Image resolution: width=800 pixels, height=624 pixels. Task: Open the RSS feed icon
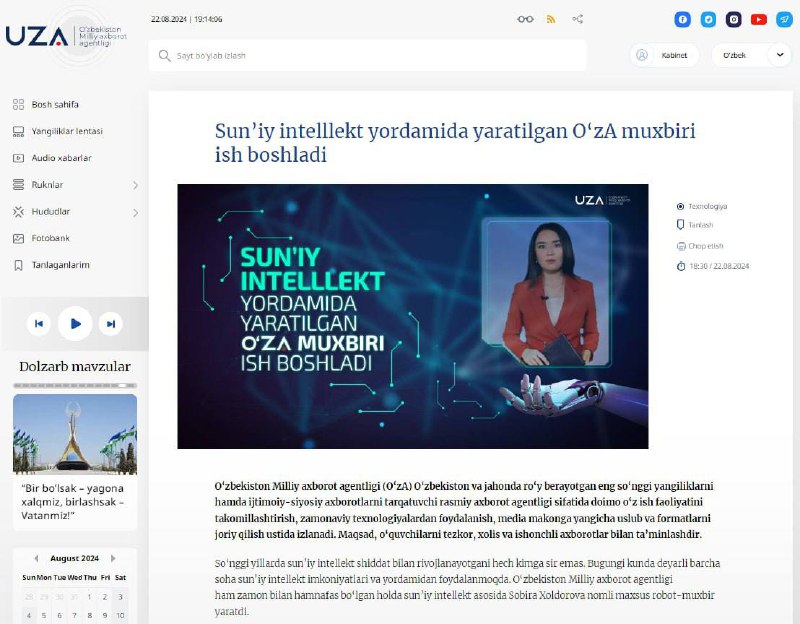coord(551,19)
